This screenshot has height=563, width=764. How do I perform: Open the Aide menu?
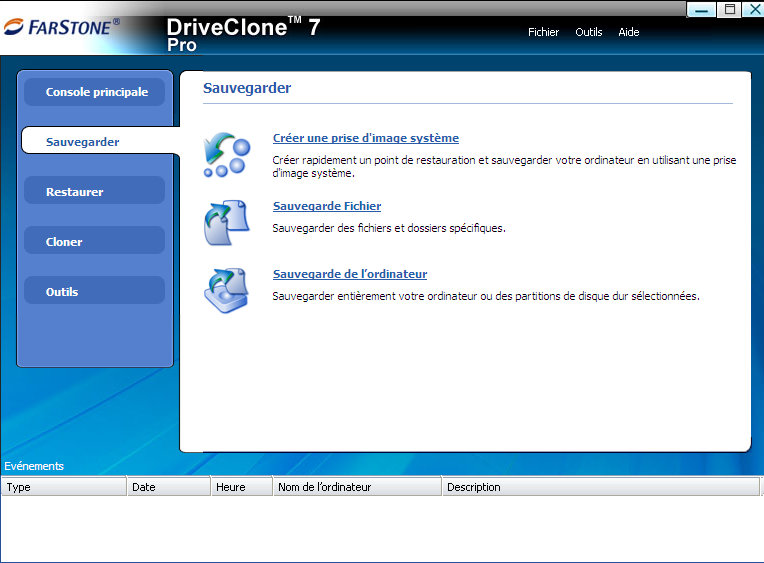coord(629,32)
